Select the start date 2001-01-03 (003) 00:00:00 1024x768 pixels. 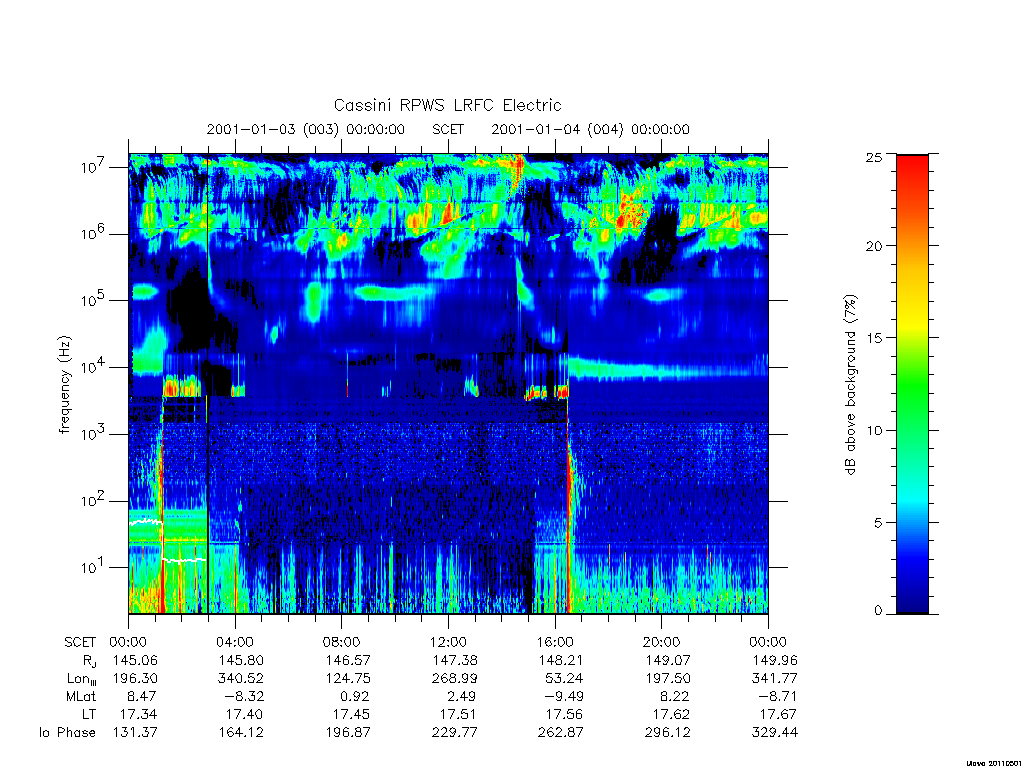(x=306, y=129)
